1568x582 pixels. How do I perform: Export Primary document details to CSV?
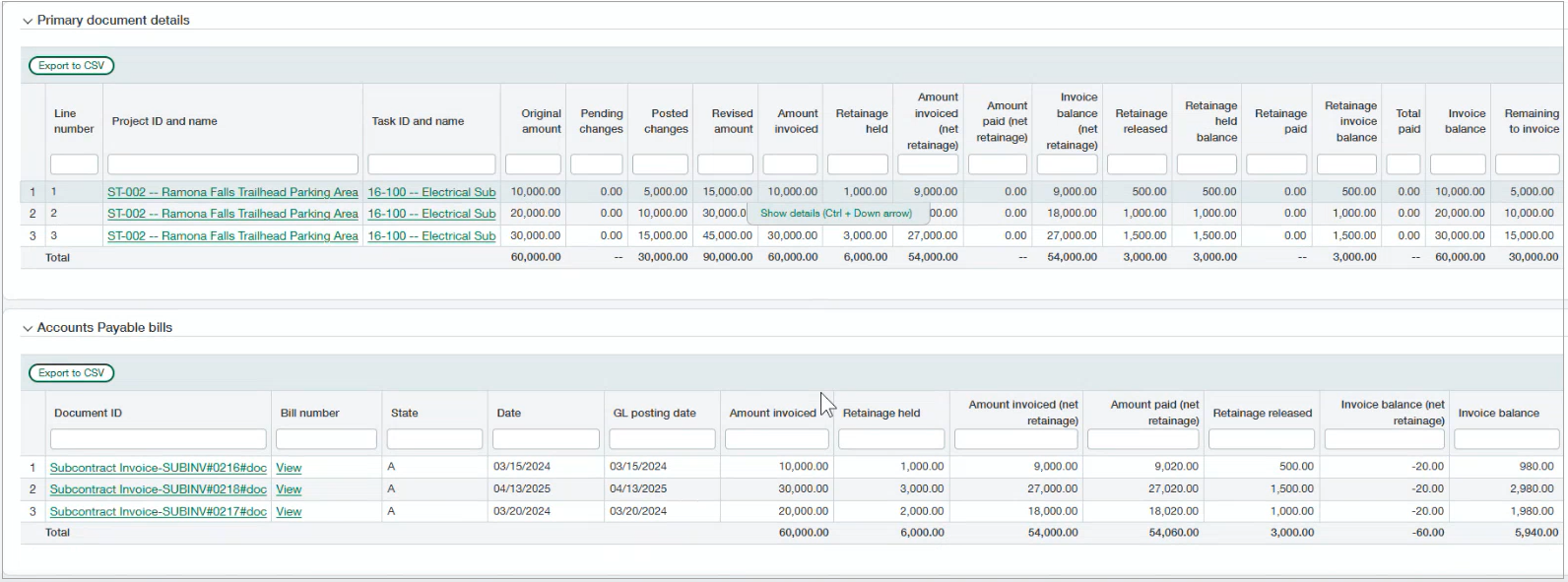click(71, 66)
